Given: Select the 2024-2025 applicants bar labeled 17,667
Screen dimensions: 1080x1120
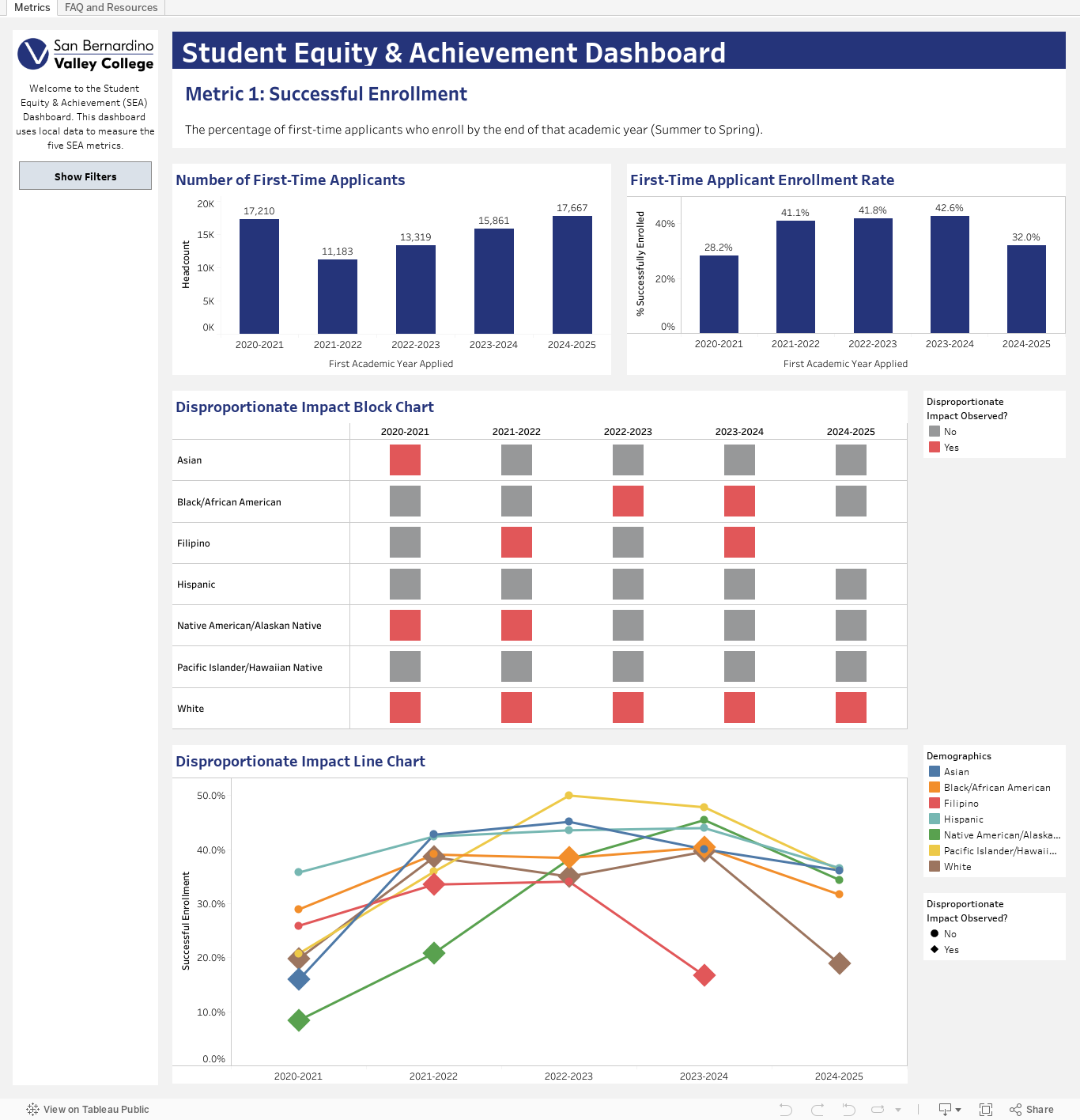Looking at the screenshot, I should pos(572,274).
